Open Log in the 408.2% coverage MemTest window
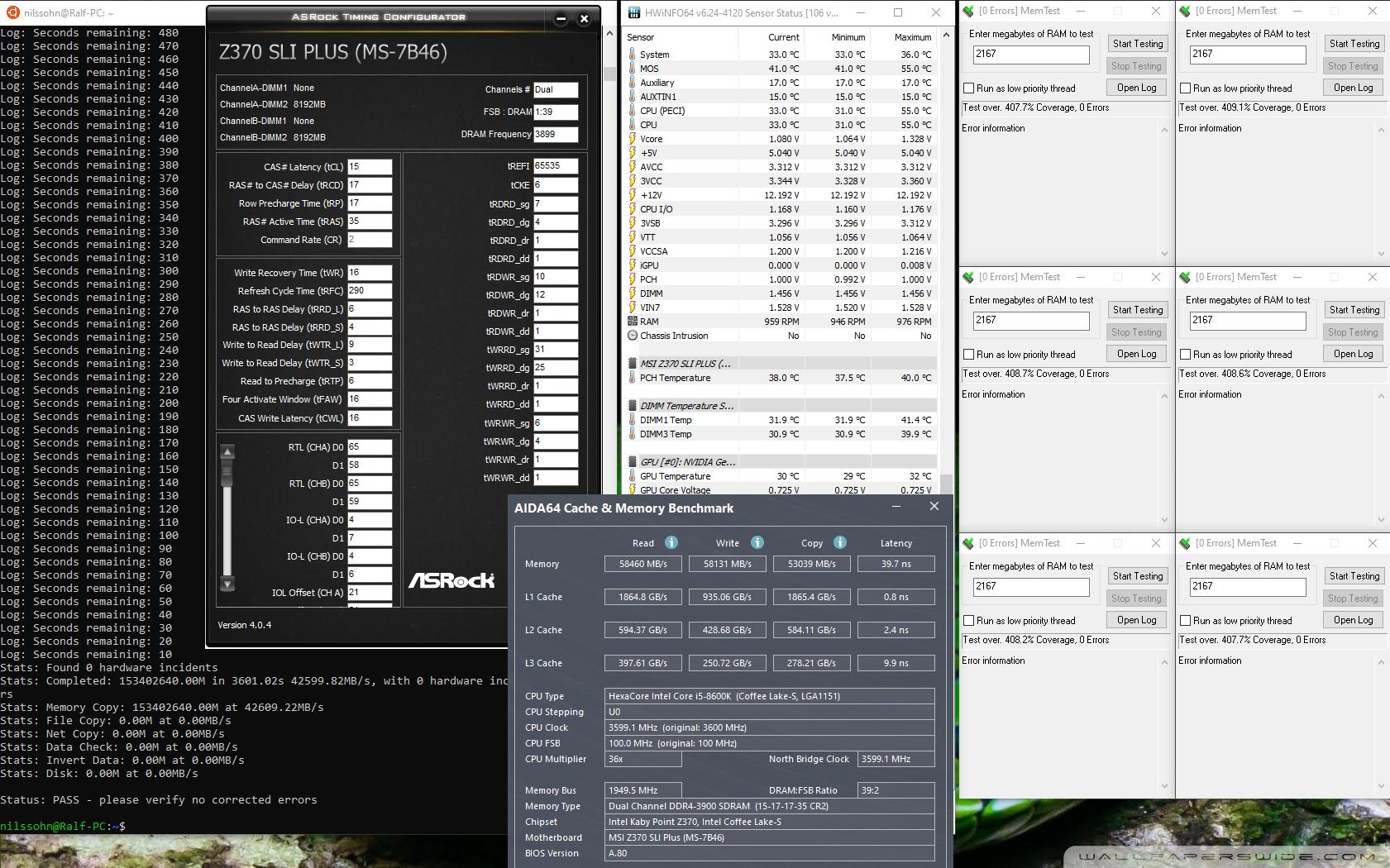Screen dimensions: 1390x868 pyautogui.click(x=1138, y=620)
